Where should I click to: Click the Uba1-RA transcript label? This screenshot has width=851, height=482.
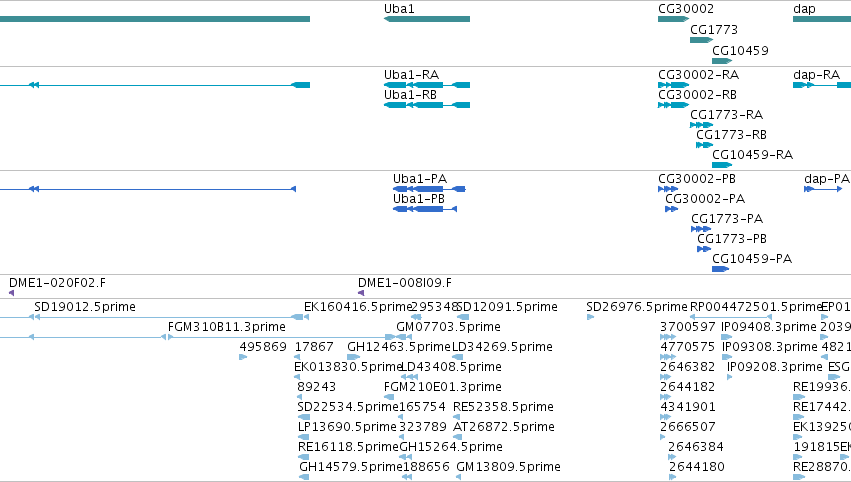coord(411,75)
